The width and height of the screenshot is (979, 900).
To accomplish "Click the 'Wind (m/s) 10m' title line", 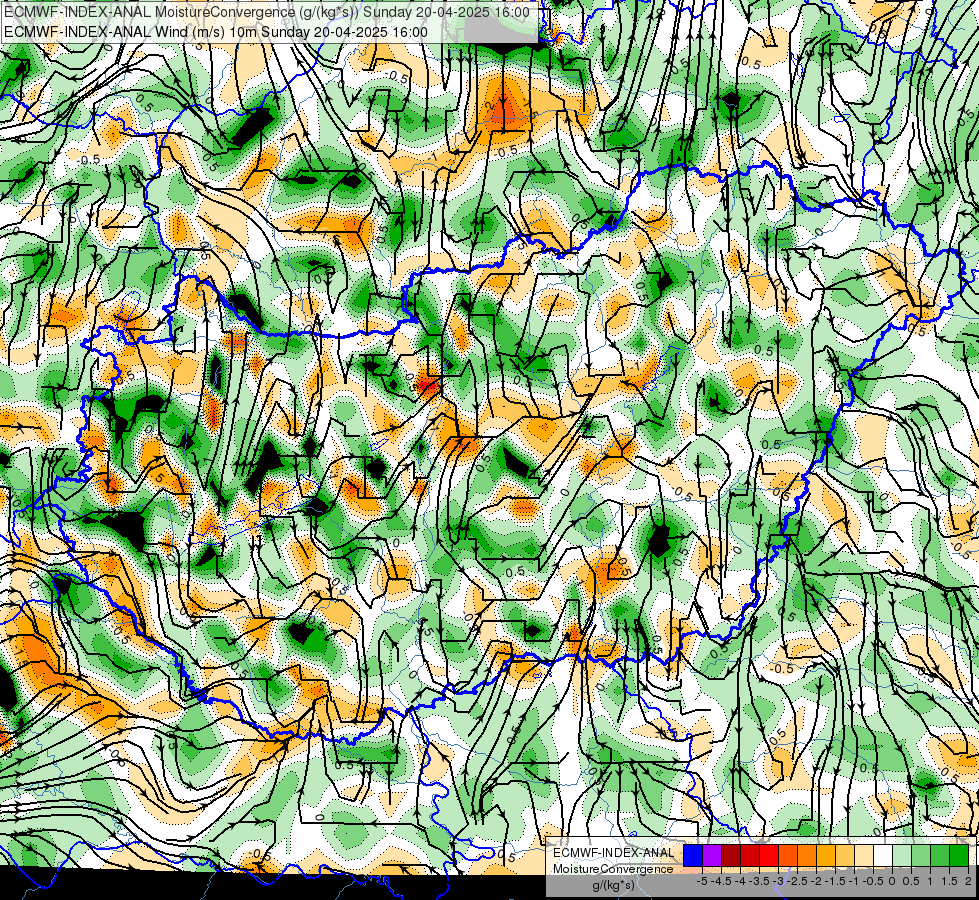I will click(x=216, y=32).
